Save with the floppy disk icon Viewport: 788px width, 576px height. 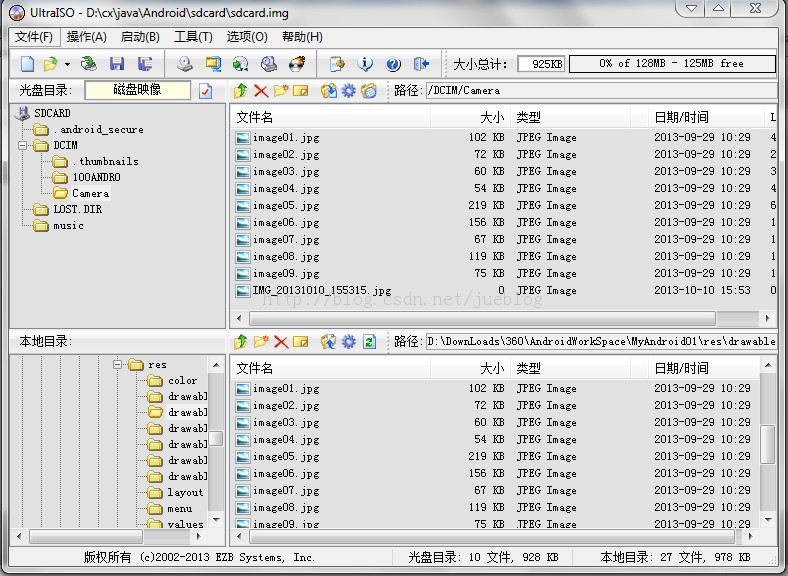(x=117, y=63)
